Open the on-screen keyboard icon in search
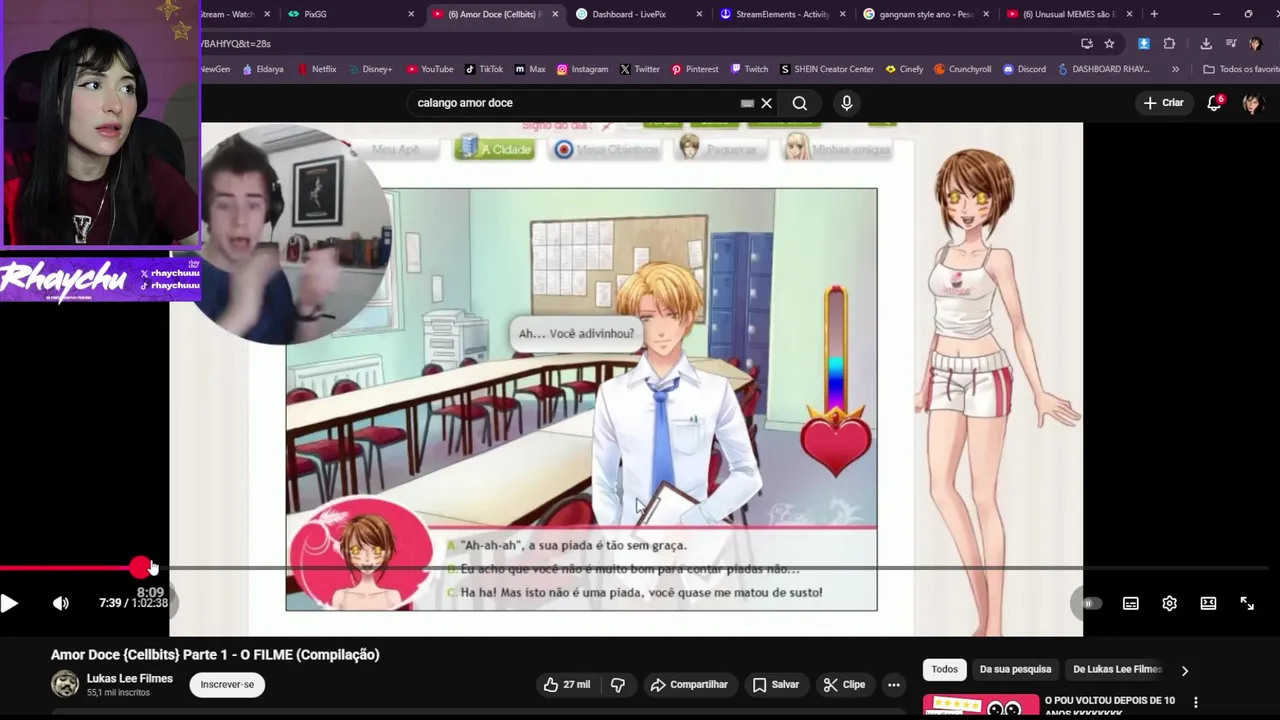This screenshot has height=720, width=1280. (747, 103)
